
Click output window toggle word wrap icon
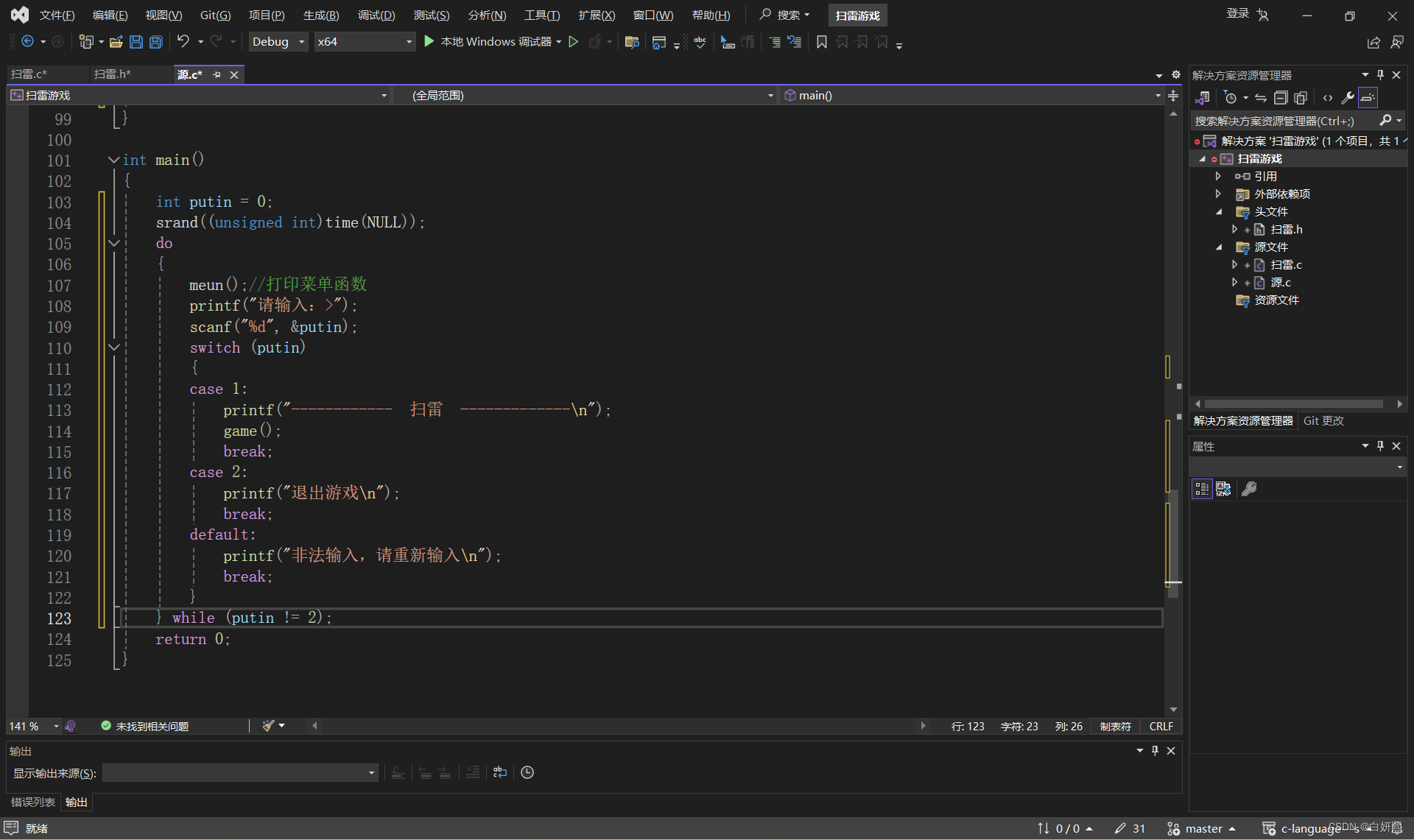click(x=500, y=772)
